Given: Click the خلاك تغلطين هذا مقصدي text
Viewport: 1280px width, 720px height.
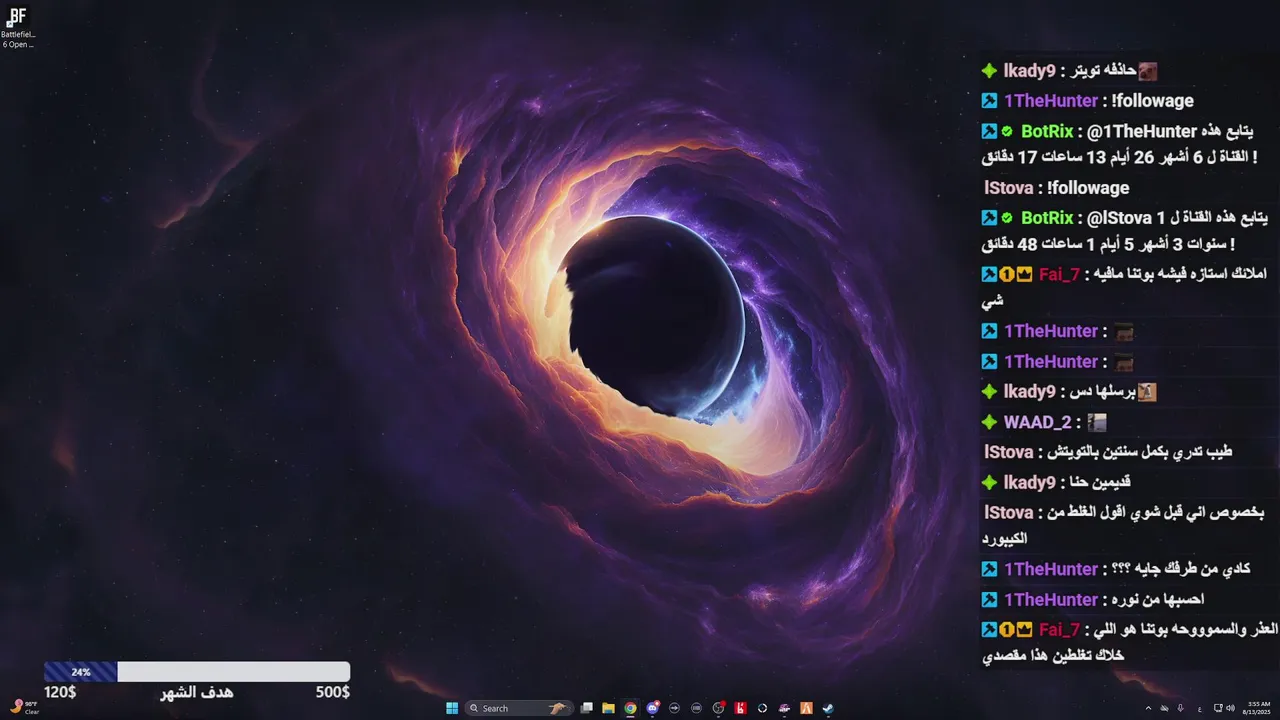Looking at the screenshot, I should pyautogui.click(x=1054, y=656).
